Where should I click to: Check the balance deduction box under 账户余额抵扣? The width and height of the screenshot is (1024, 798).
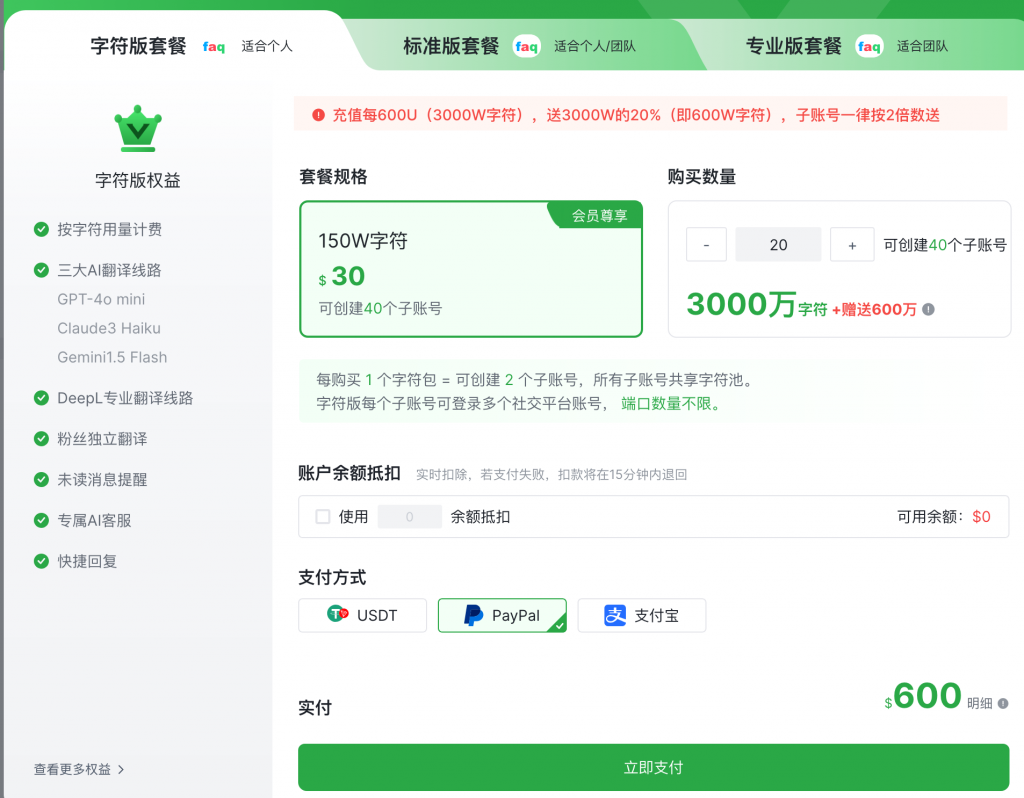(x=321, y=516)
